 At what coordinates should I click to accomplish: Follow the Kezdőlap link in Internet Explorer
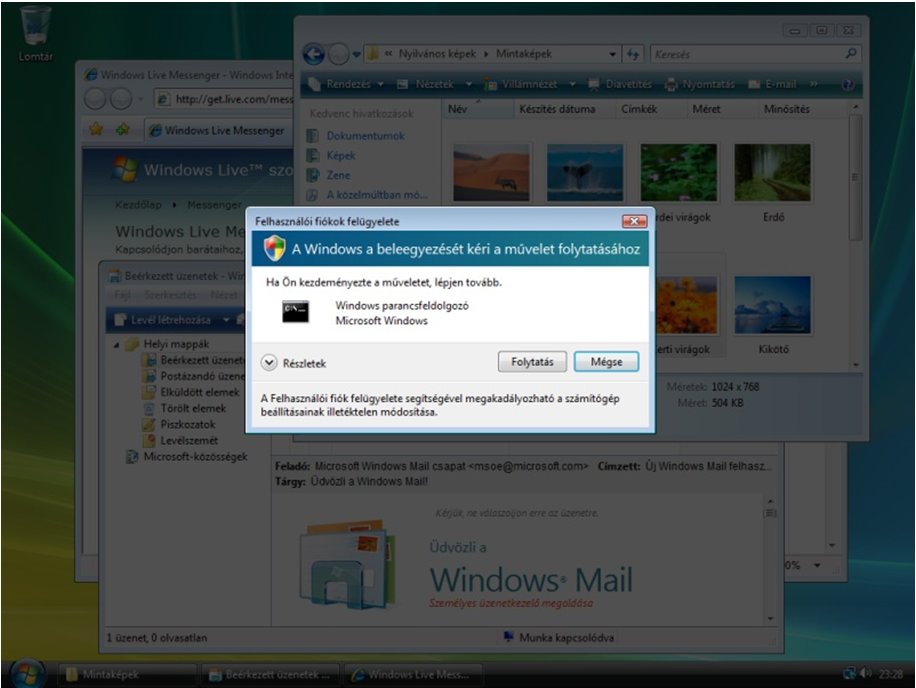[x=138, y=204]
